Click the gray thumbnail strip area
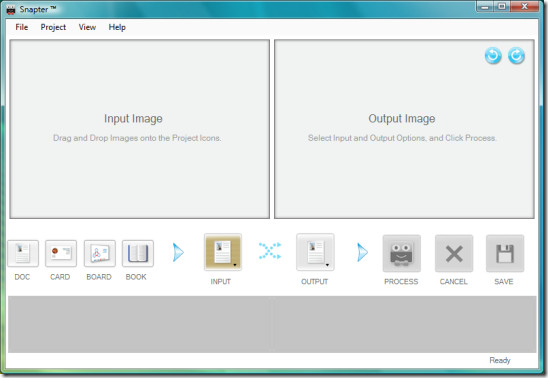Image resolution: width=548 pixels, height=378 pixels. tap(272, 324)
